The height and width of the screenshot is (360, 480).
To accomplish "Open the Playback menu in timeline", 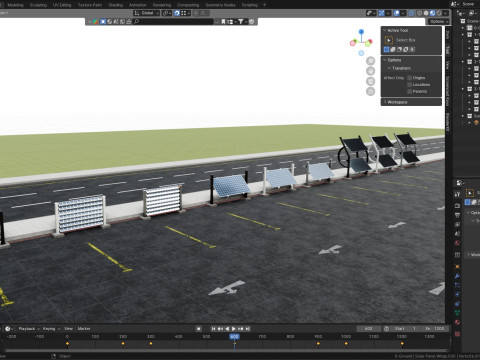I will coord(29,329).
